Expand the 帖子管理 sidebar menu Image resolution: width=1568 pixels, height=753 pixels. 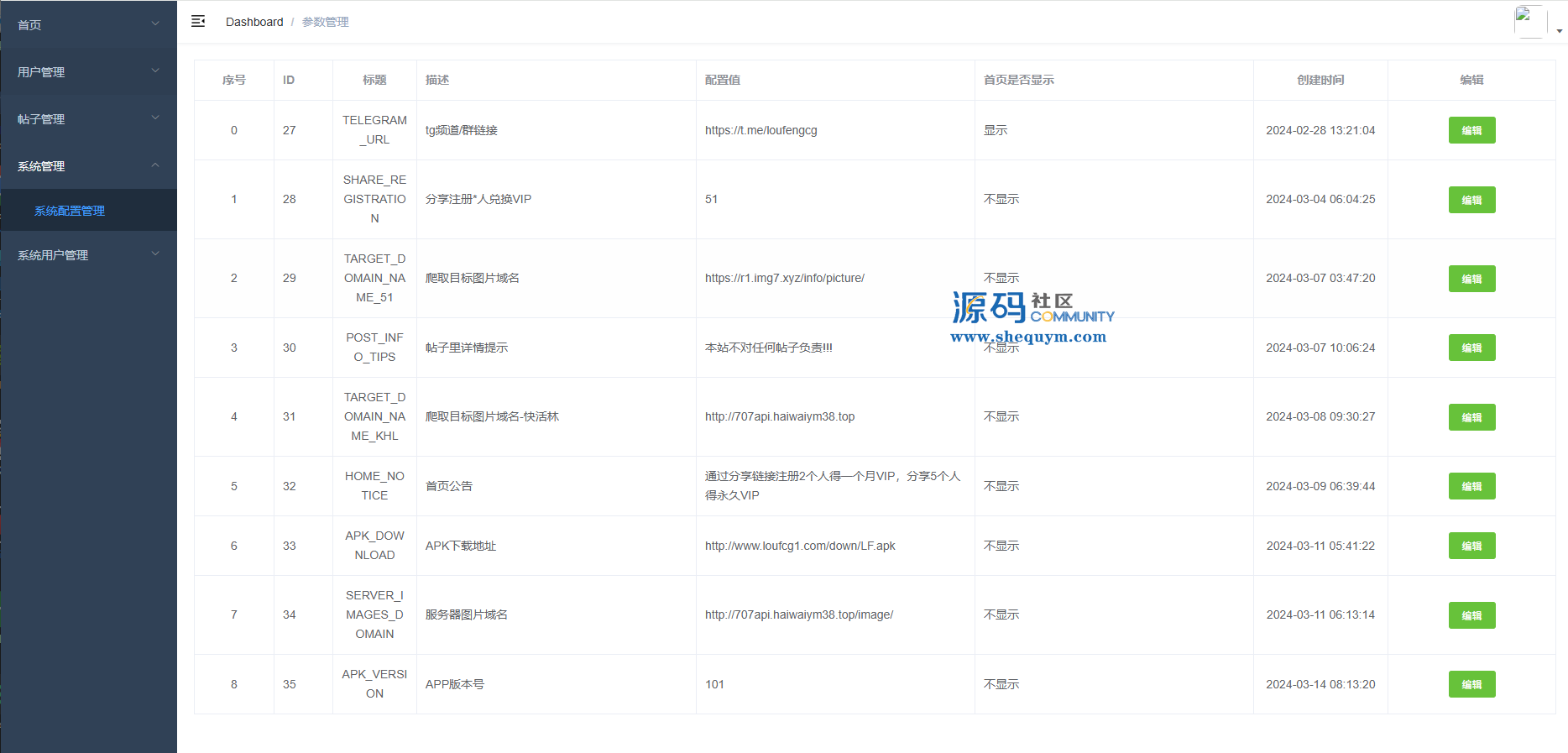point(88,118)
